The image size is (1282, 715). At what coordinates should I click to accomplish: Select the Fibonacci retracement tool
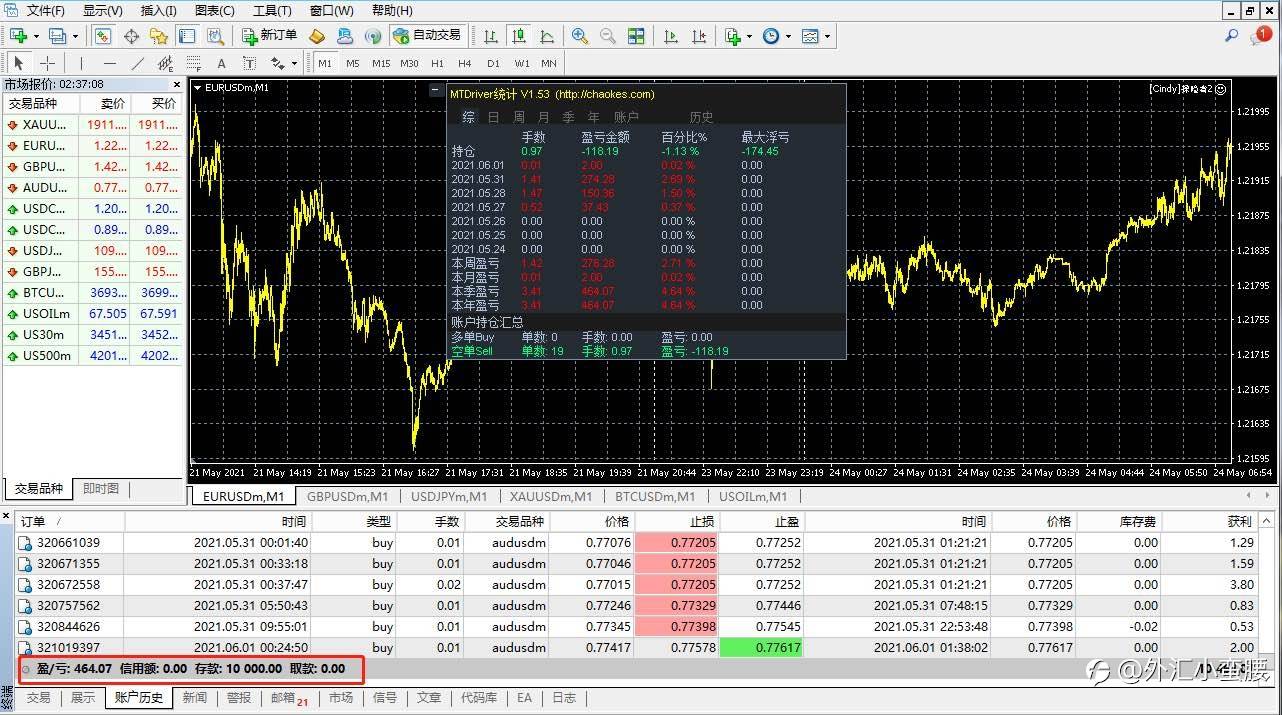point(194,63)
